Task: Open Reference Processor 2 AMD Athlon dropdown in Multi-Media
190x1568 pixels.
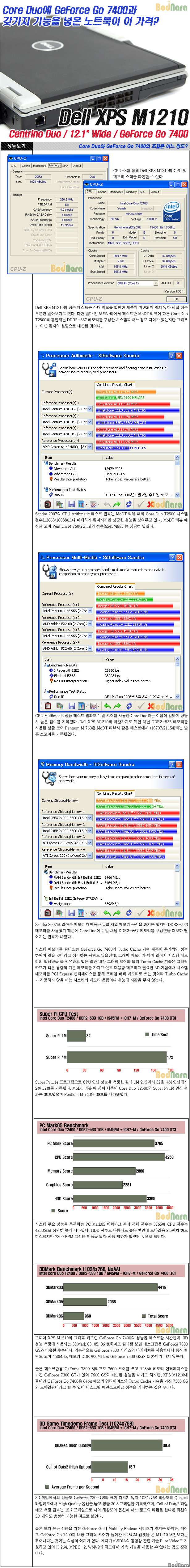Action: [x=67, y=623]
